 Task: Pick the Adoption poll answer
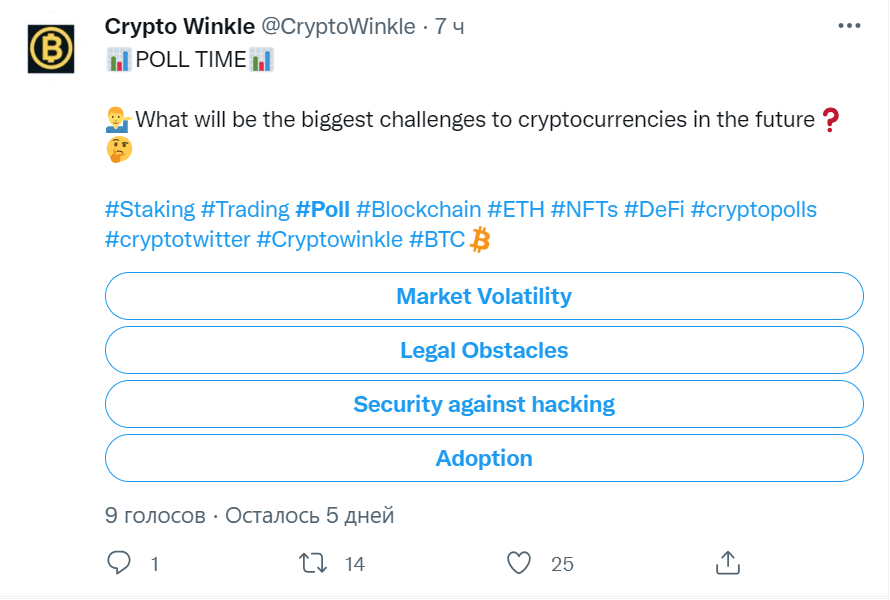(484, 458)
